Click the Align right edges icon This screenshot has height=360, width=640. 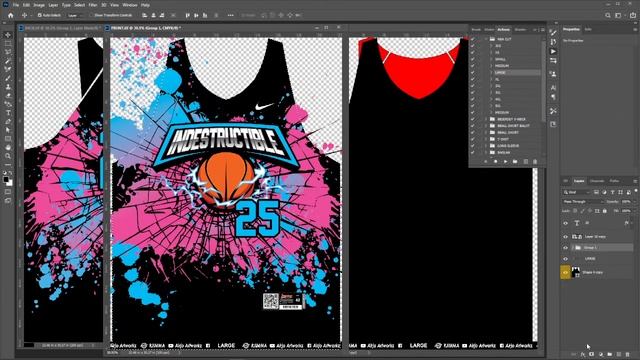[x=162, y=15]
